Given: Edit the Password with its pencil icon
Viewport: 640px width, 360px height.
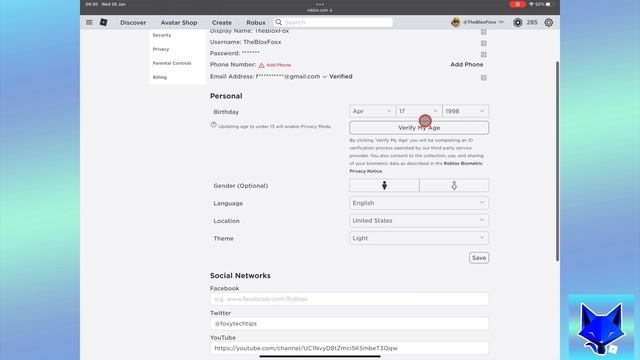Looking at the screenshot, I should coord(484,54).
